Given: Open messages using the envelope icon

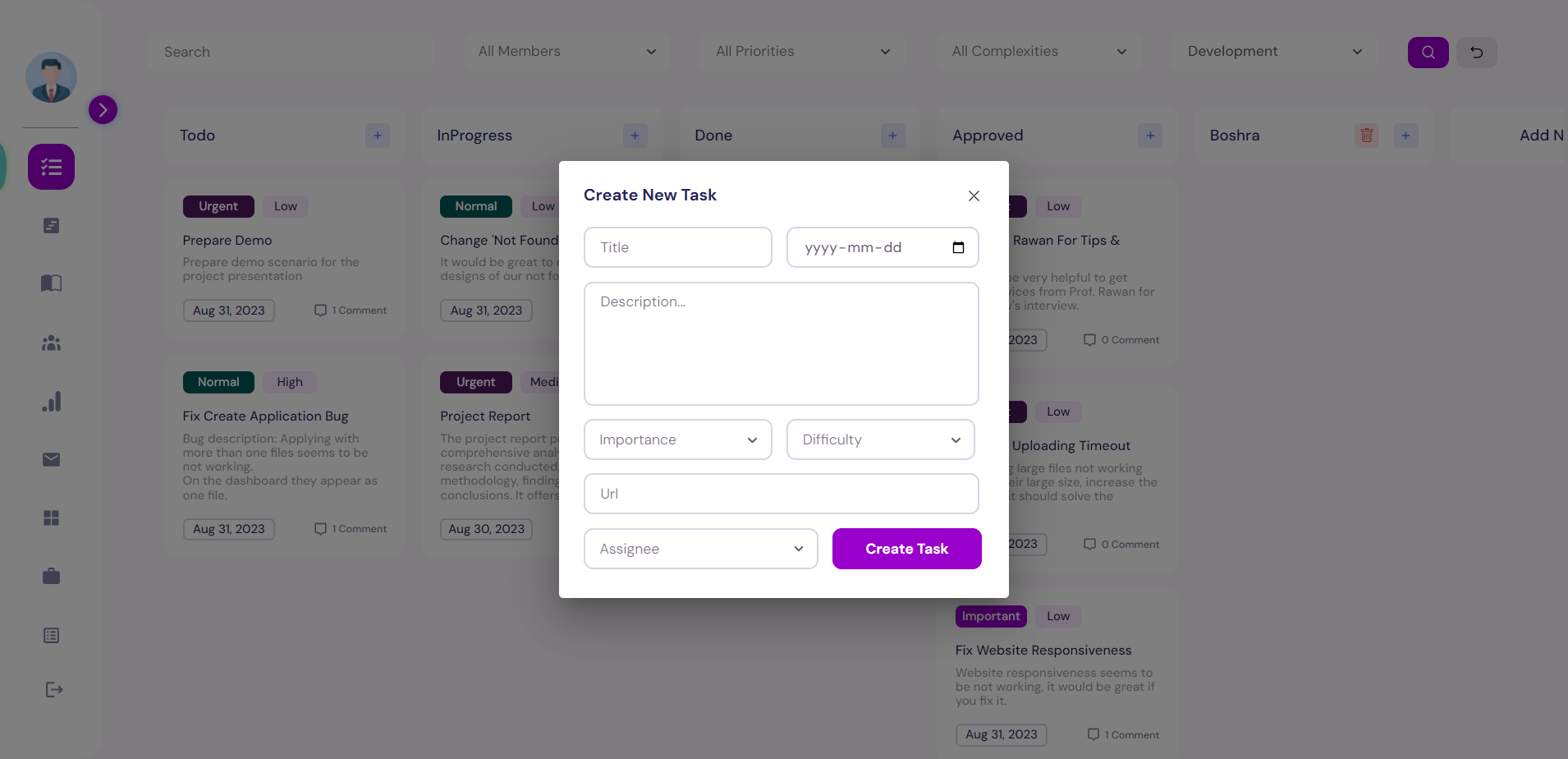Looking at the screenshot, I should 51,459.
